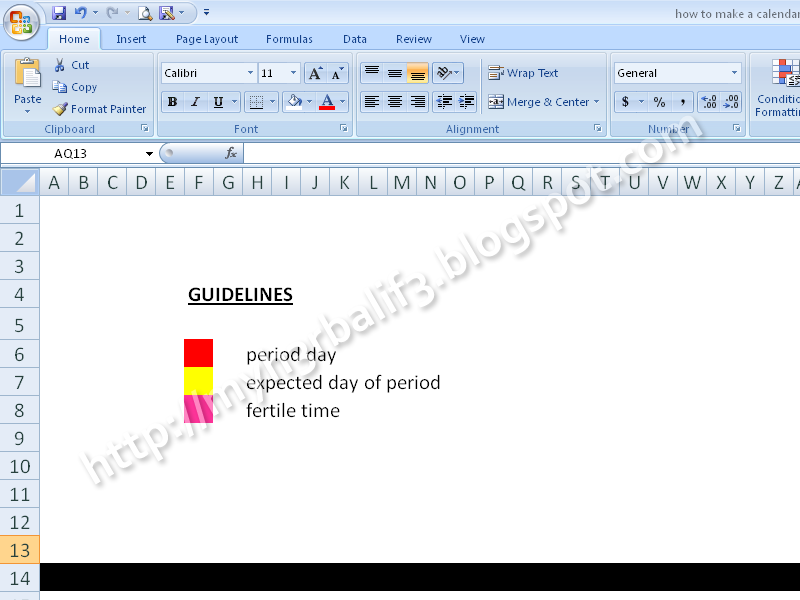Select the pink fertile time cell
This screenshot has width=800, height=600.
click(x=198, y=409)
